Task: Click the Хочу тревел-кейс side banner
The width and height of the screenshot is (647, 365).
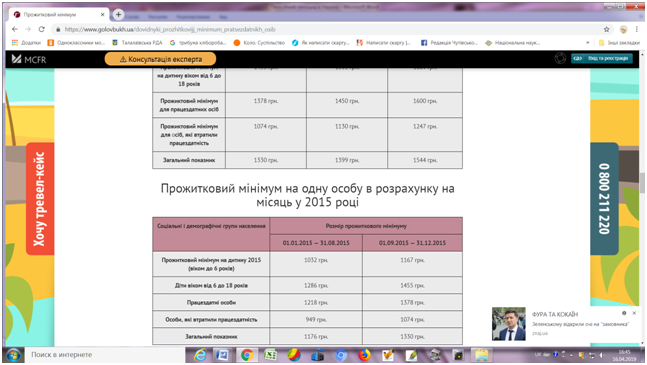Action: click(x=40, y=199)
